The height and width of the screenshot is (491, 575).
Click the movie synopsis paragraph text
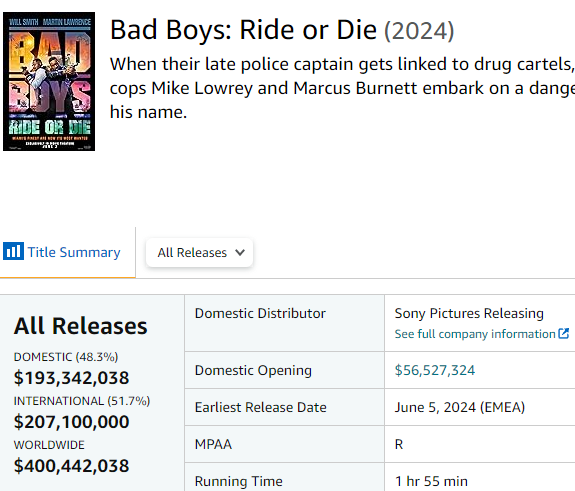pos(342,88)
